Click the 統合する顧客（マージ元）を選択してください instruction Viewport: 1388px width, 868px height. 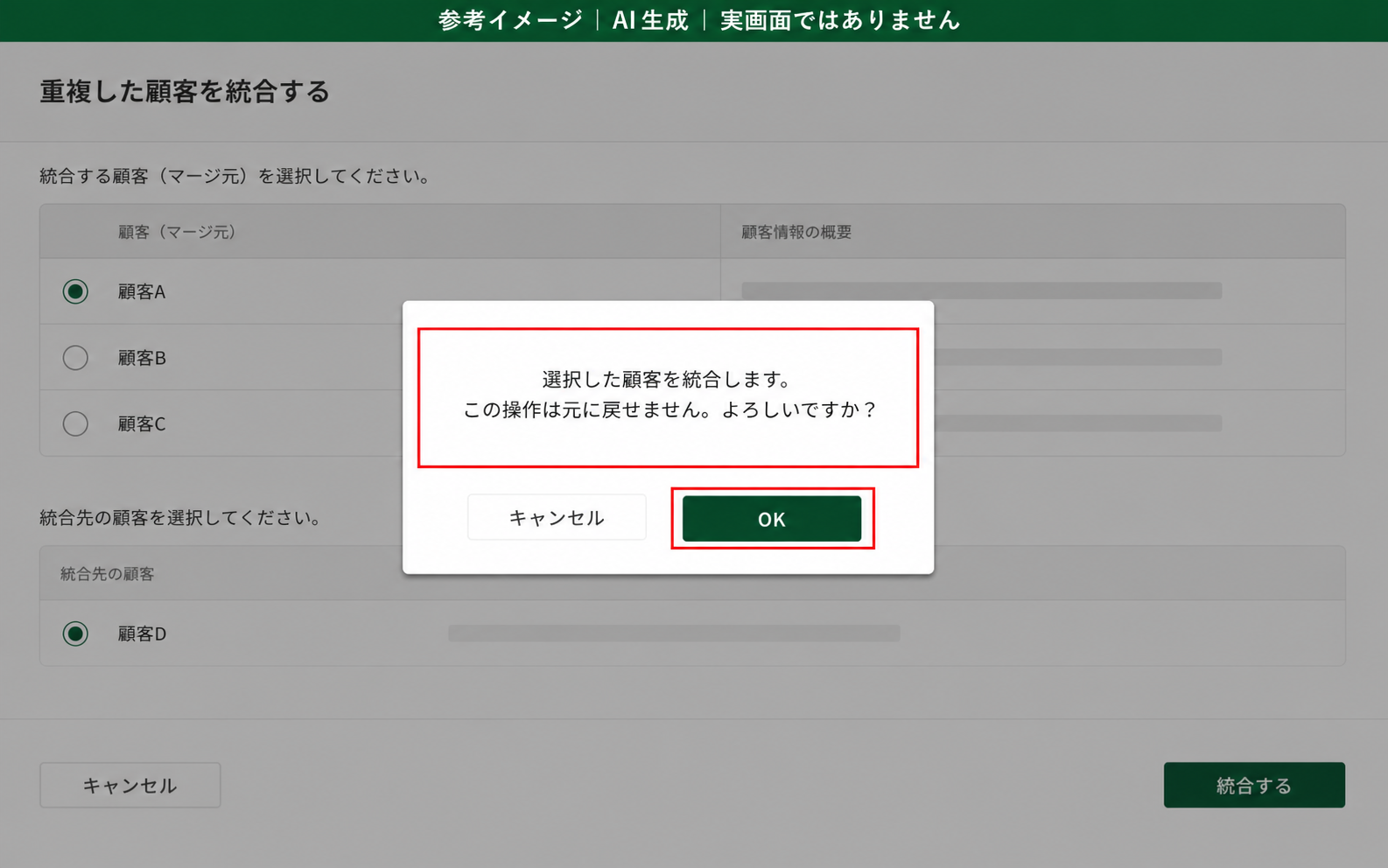point(236,176)
